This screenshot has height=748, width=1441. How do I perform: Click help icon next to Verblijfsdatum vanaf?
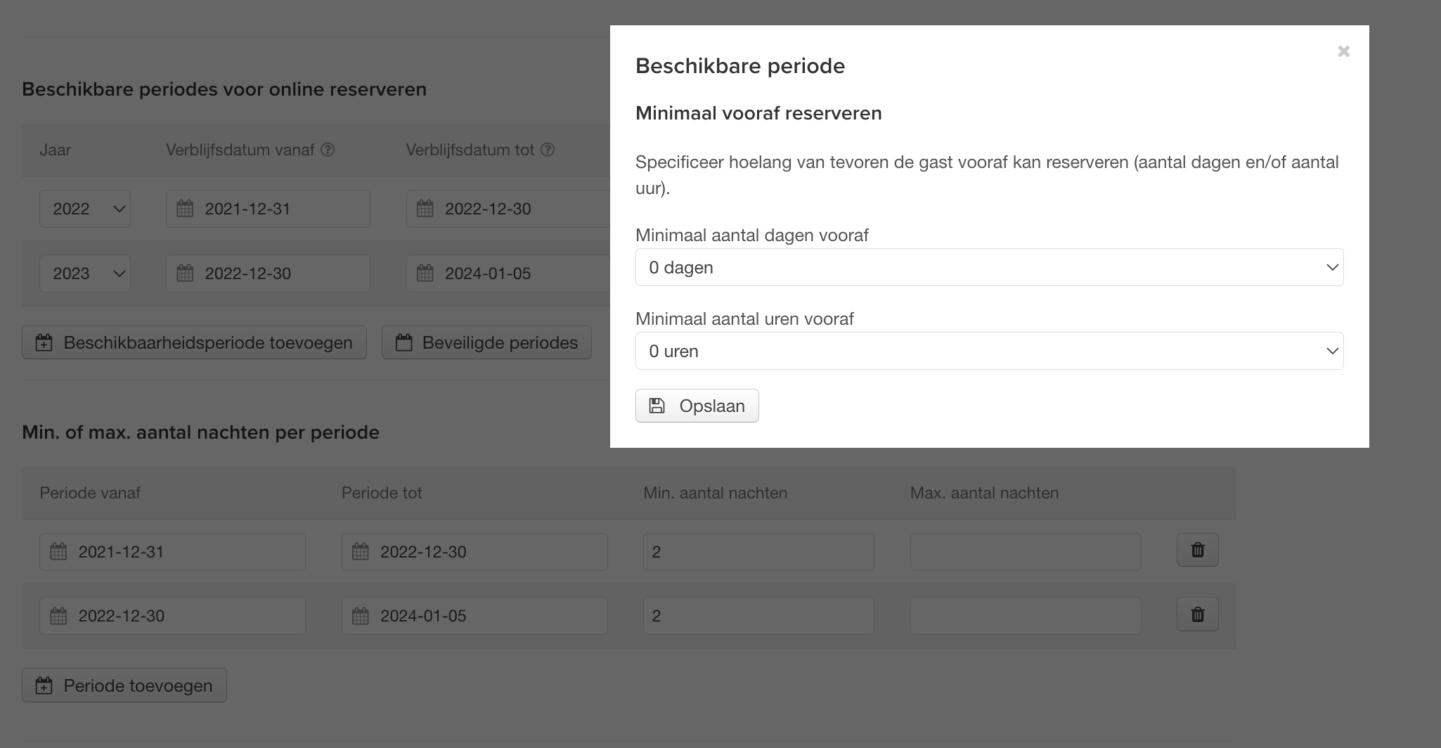328,150
